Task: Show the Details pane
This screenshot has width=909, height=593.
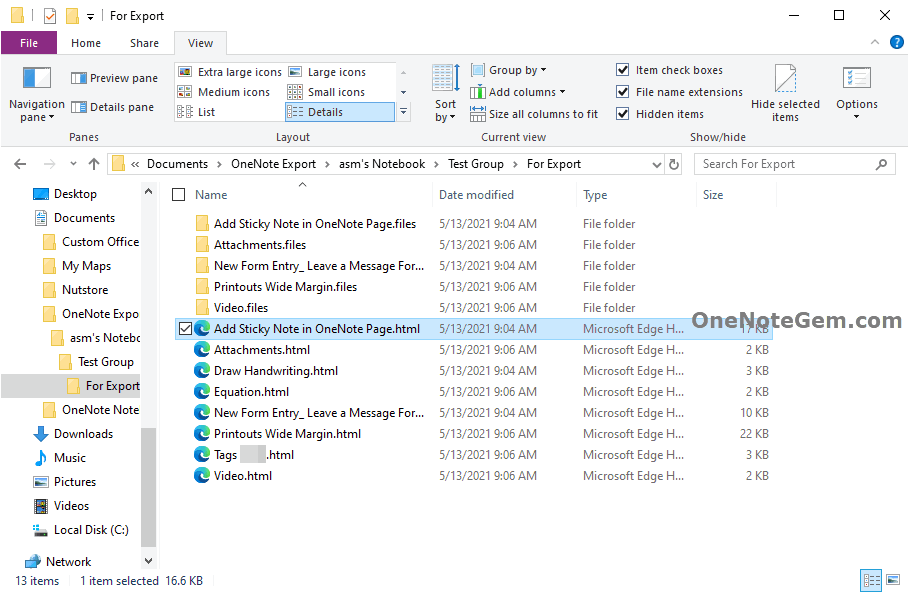Action: tap(113, 106)
